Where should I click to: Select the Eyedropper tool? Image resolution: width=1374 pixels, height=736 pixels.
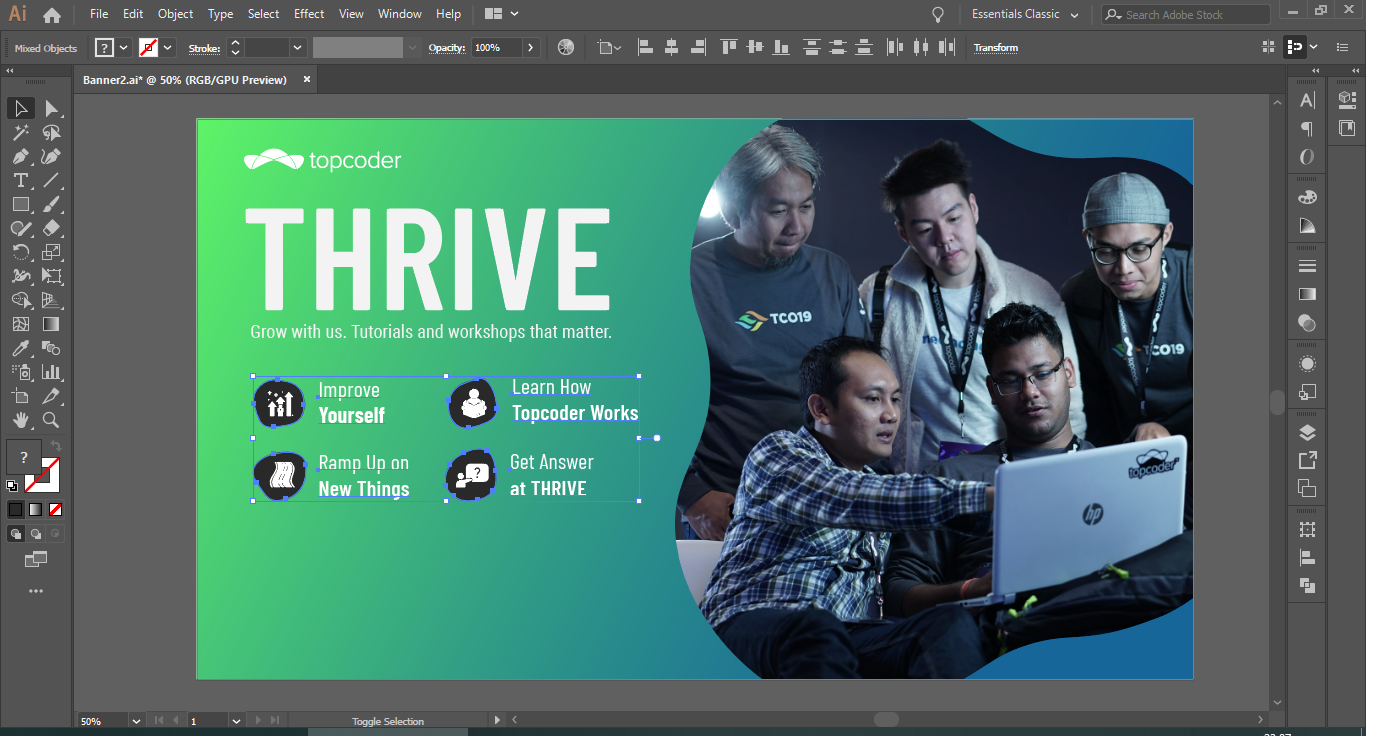click(20, 348)
